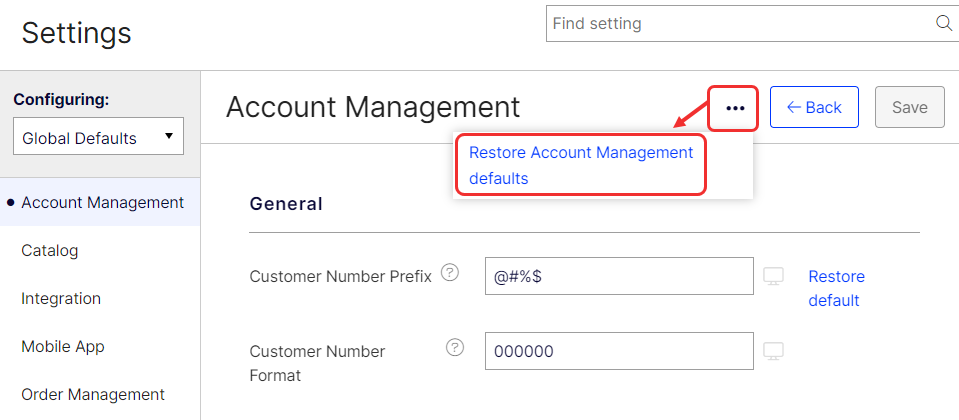The image size is (959, 420).
Task: Click help icon for Customer Number Format
Action: pyautogui.click(x=454, y=348)
